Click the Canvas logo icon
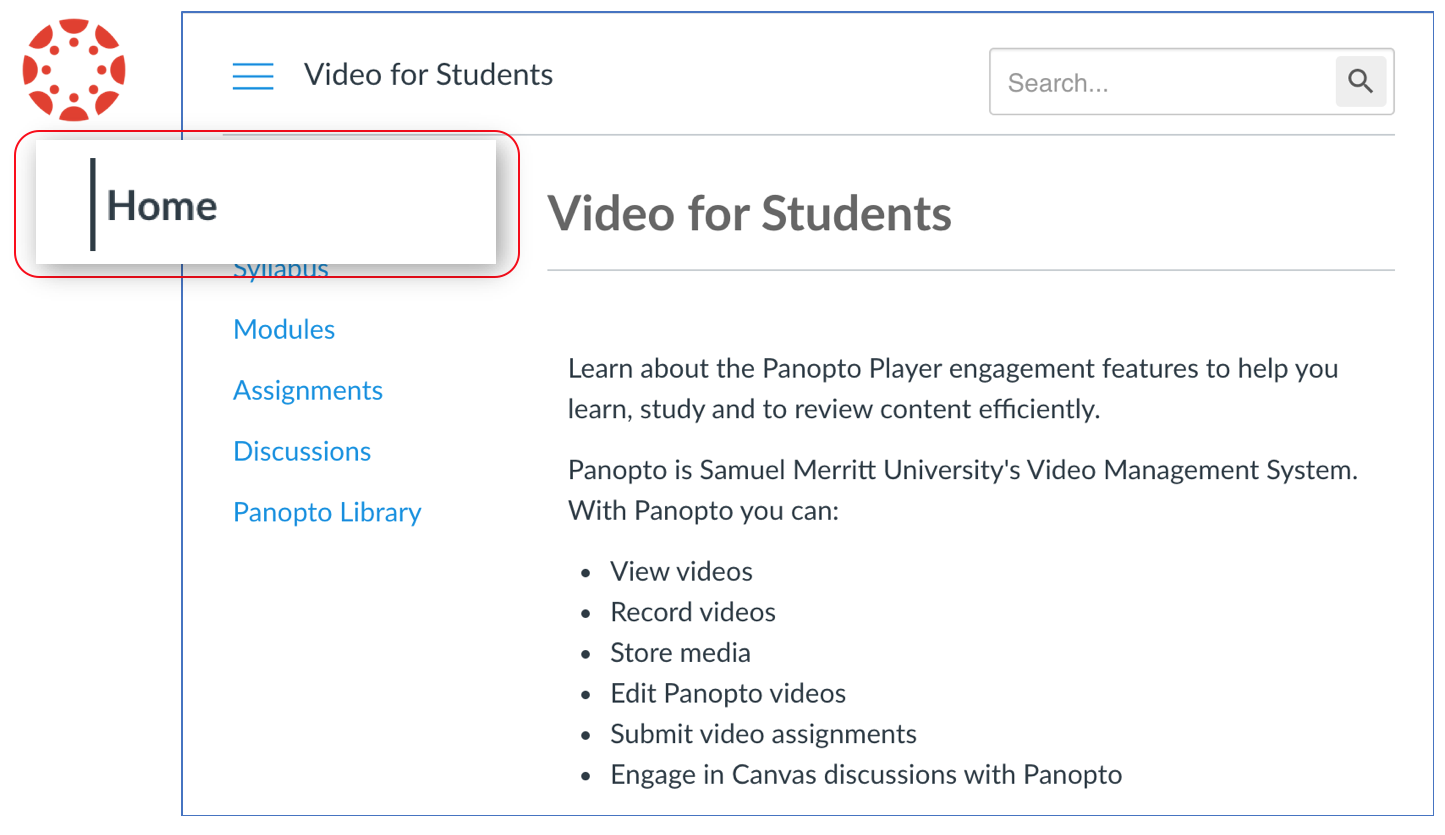1445x835 pixels. 74,70
